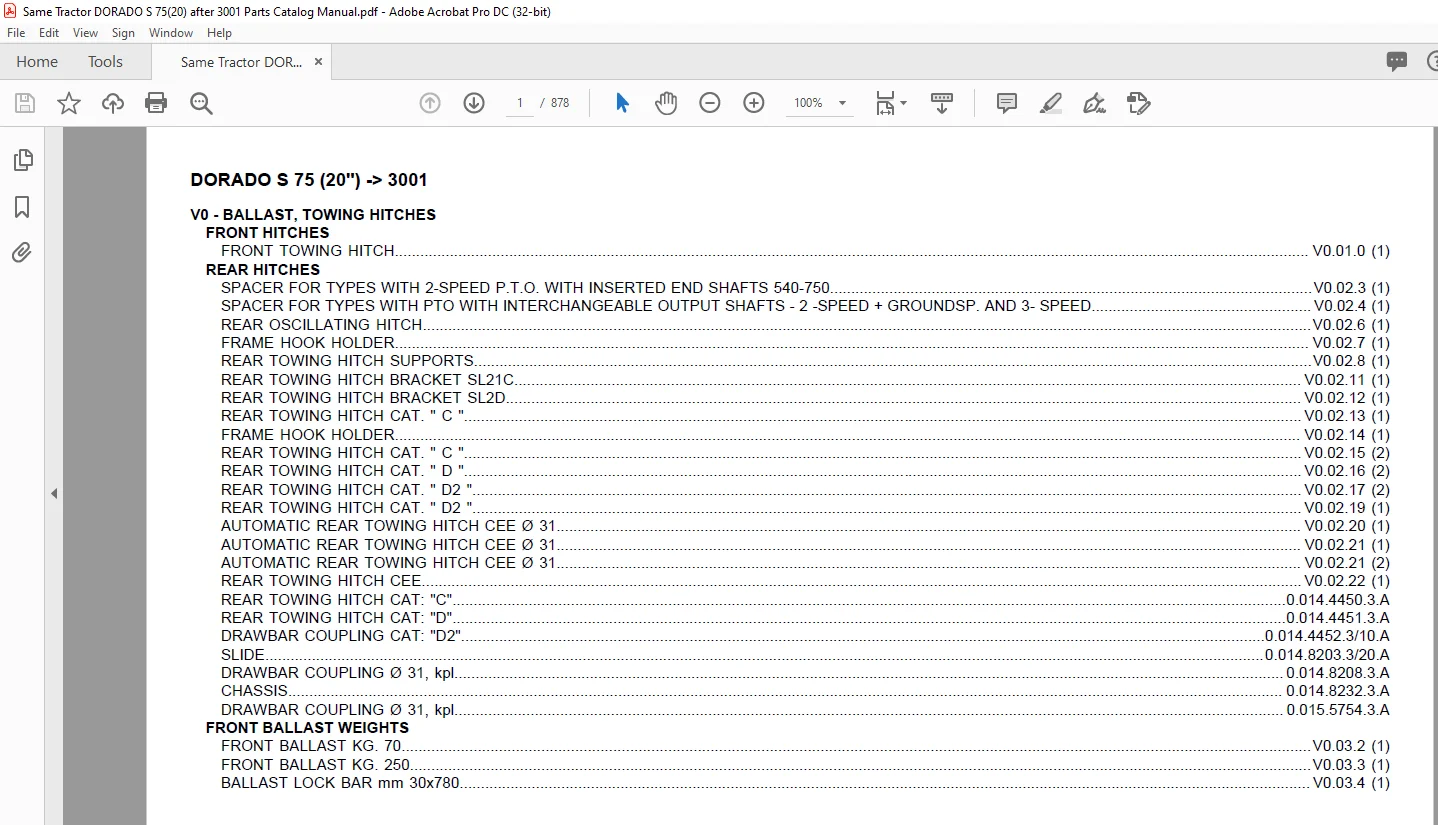Open the Attachments paperclip panel
Image resolution: width=1438 pixels, height=825 pixels.
(x=22, y=252)
